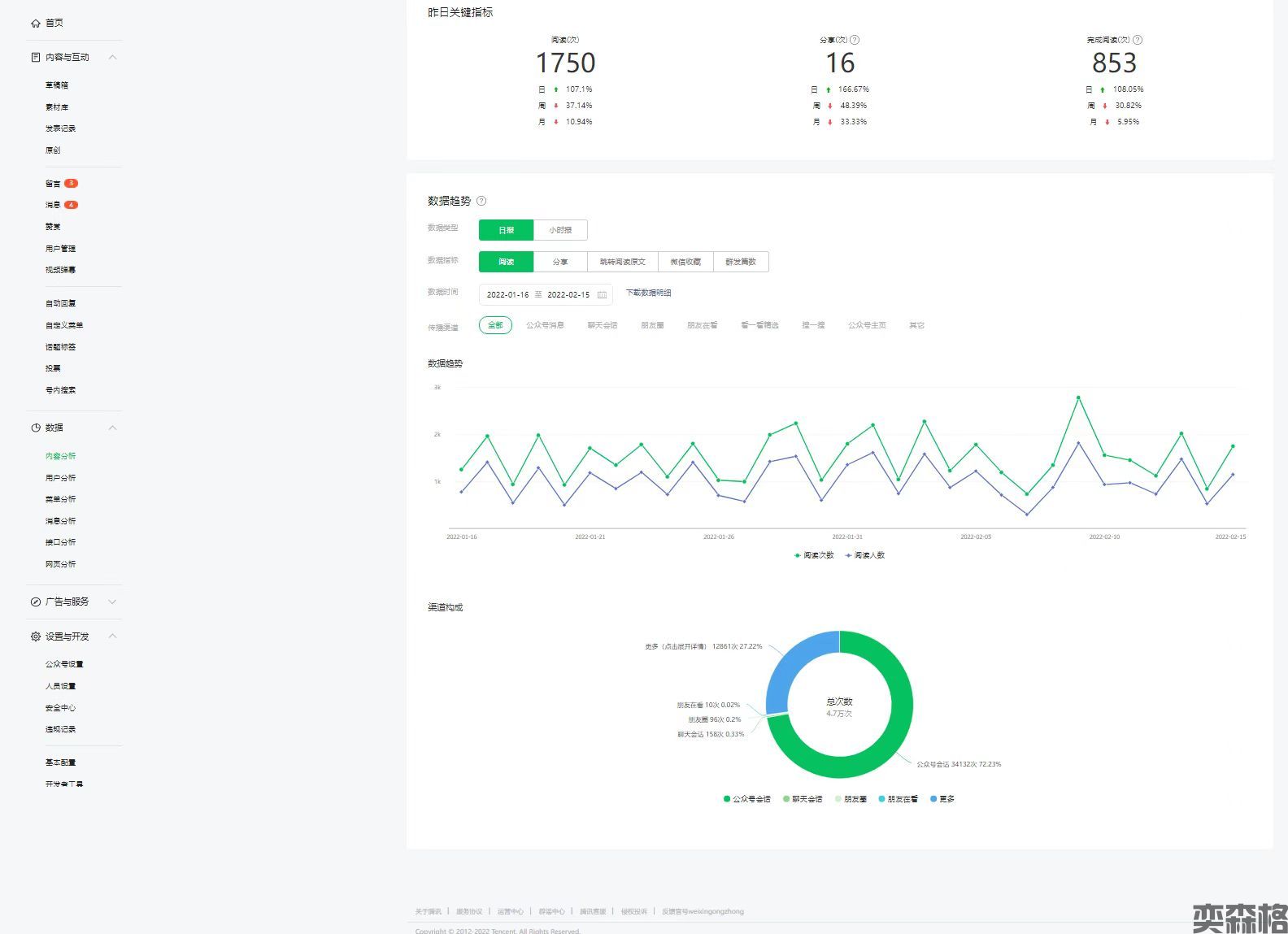Click the gear icon beside 设置与开发
This screenshot has height=934, width=1288.
click(x=35, y=636)
